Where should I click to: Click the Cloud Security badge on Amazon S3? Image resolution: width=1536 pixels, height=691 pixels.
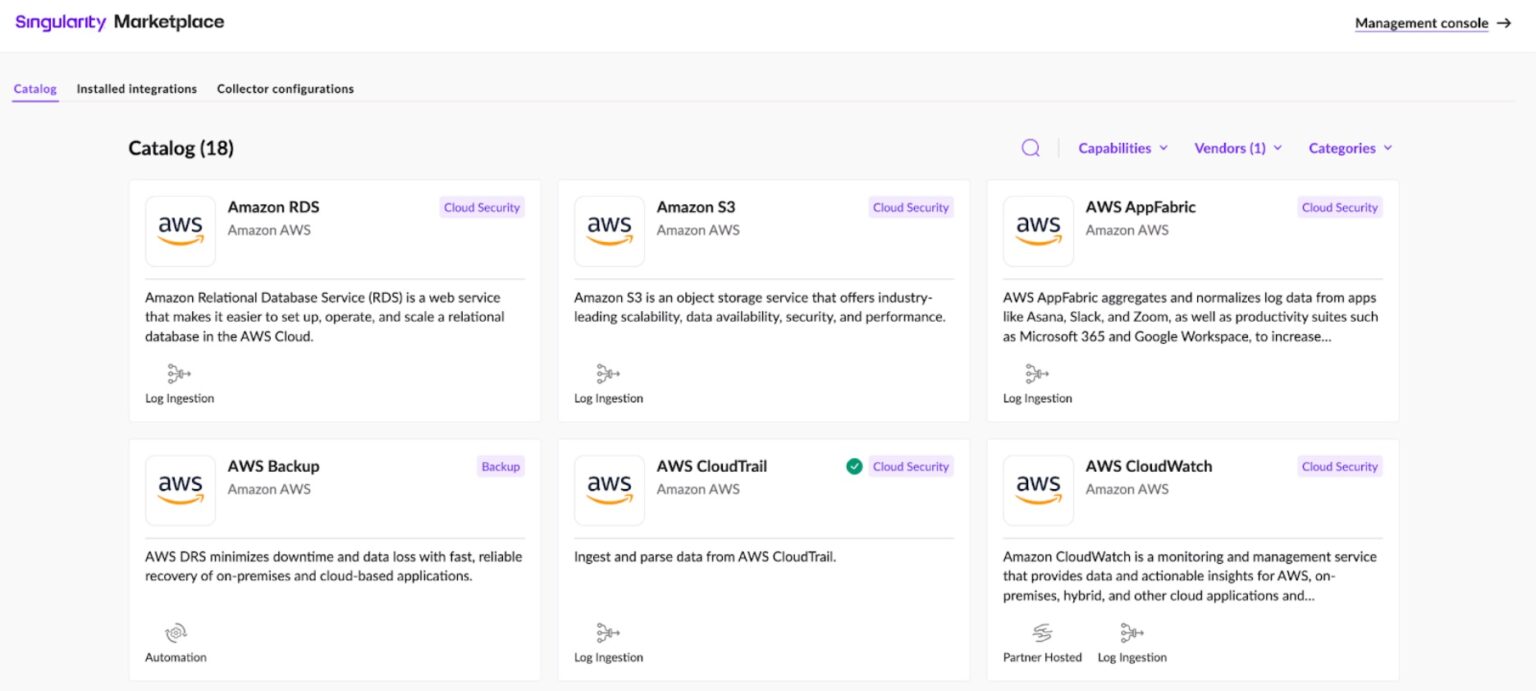click(x=910, y=207)
